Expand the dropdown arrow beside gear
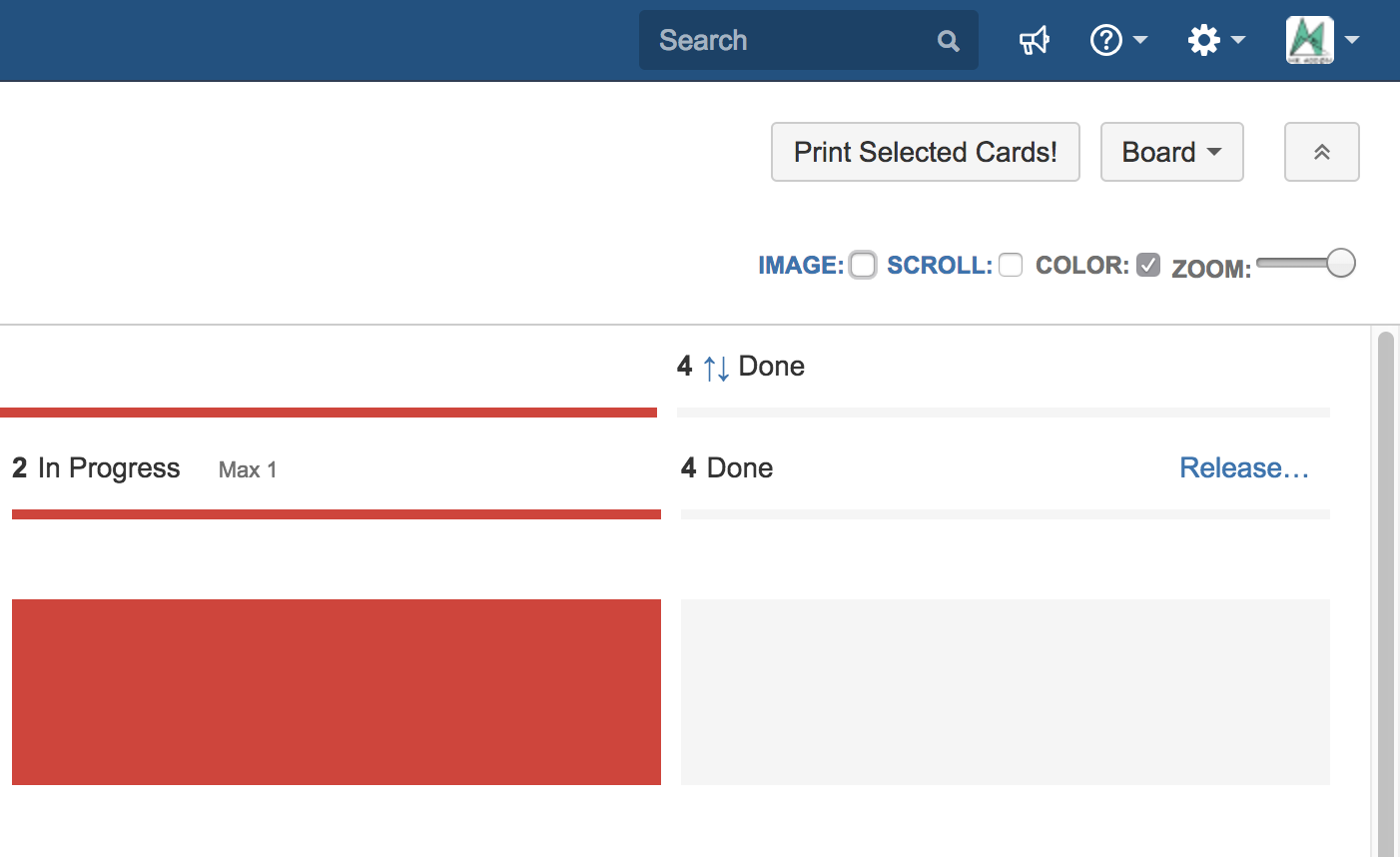1400x857 pixels. pos(1238,41)
